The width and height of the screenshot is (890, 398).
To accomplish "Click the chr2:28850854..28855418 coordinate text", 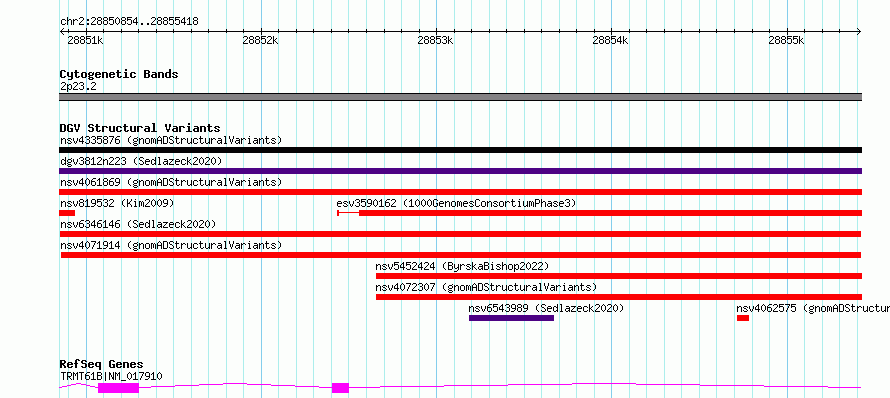I will click(x=129, y=22).
